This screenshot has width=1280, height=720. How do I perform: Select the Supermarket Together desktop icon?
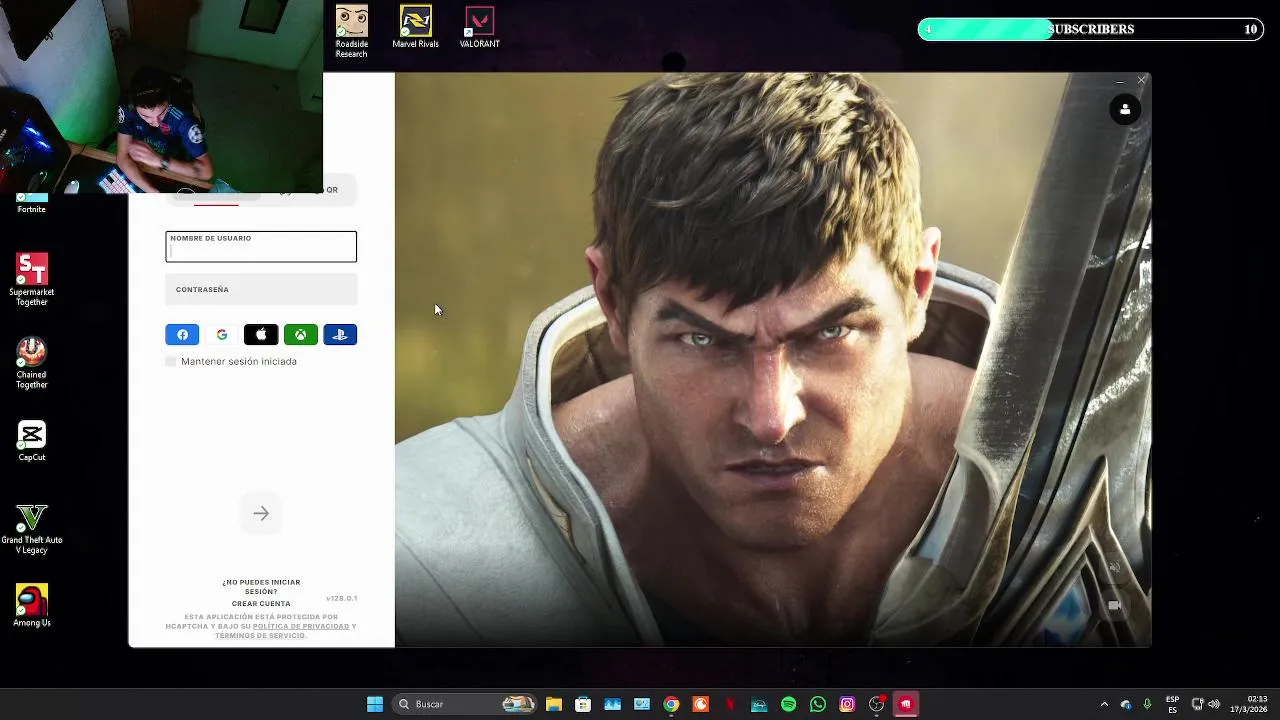(32, 280)
